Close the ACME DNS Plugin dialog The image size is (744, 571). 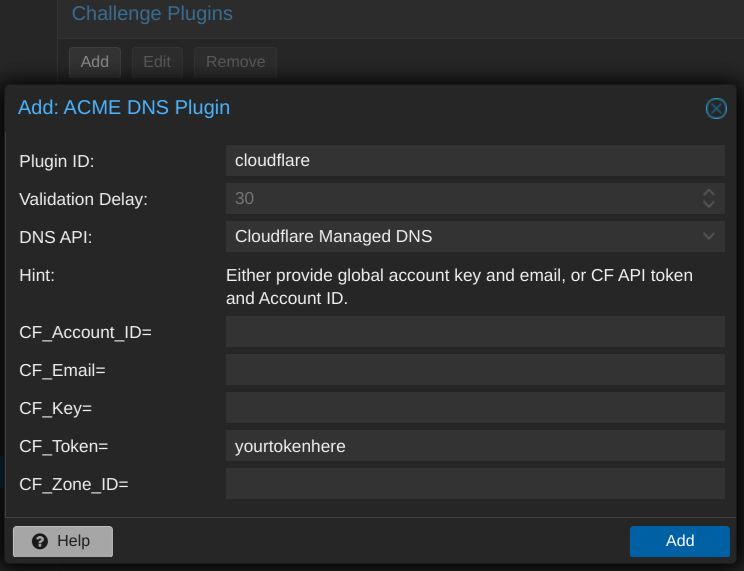716,108
